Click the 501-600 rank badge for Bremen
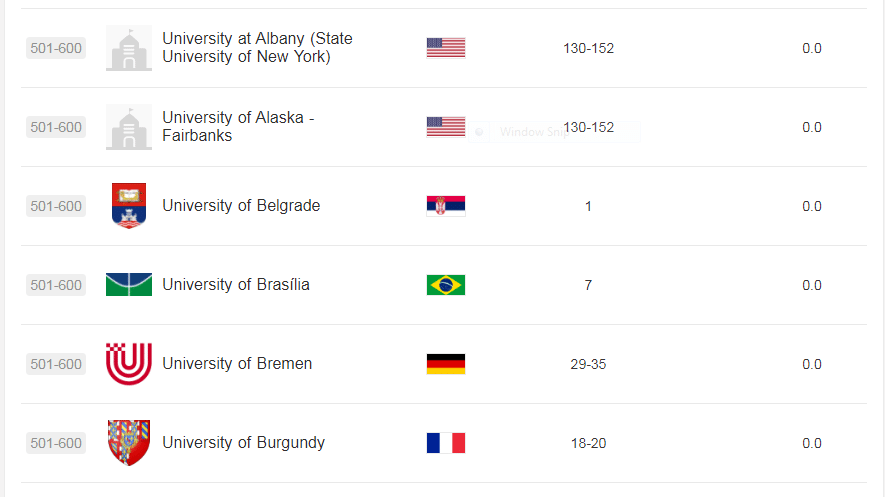 tap(56, 364)
